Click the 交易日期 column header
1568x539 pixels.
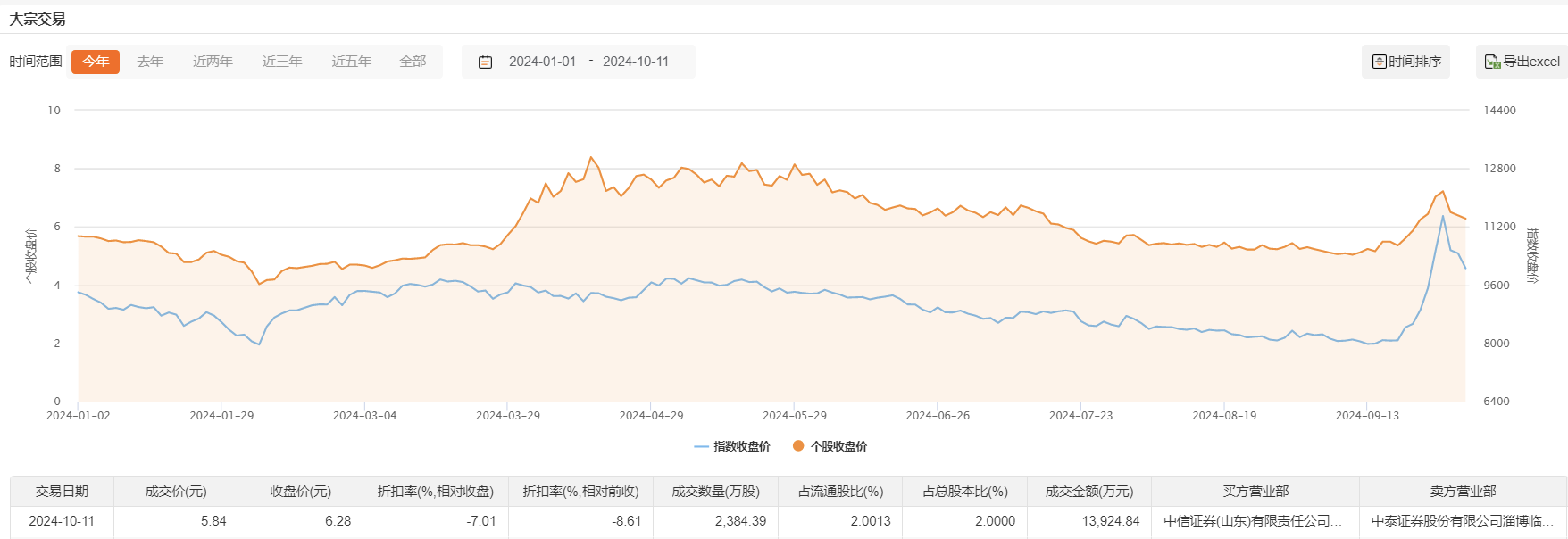62,492
